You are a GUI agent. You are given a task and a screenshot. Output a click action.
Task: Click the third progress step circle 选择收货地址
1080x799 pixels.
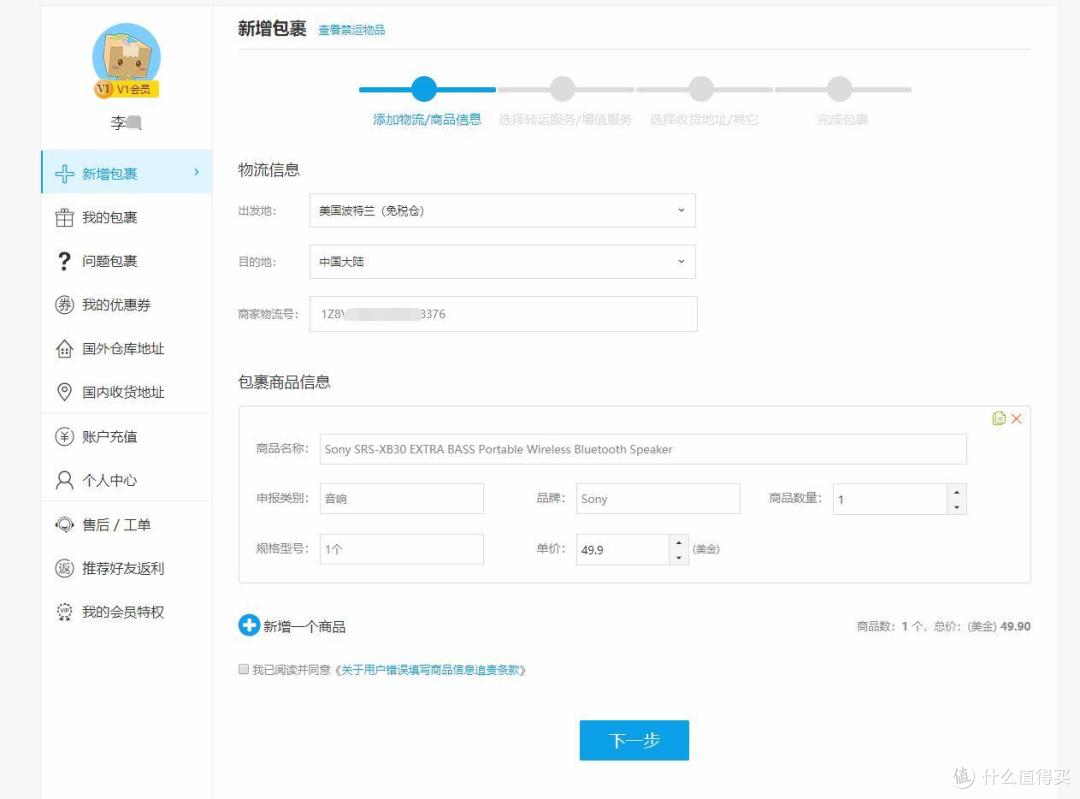pos(701,89)
